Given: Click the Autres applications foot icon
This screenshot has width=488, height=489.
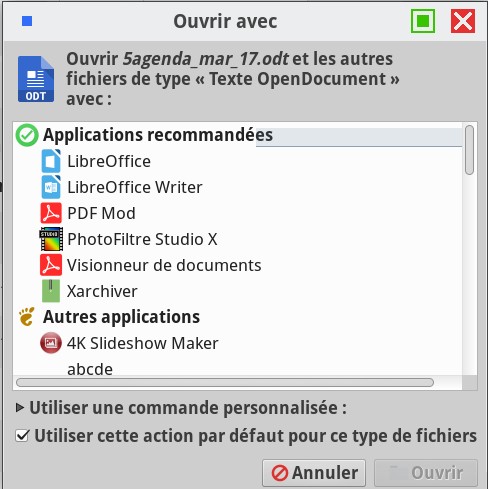Looking at the screenshot, I should (27, 316).
